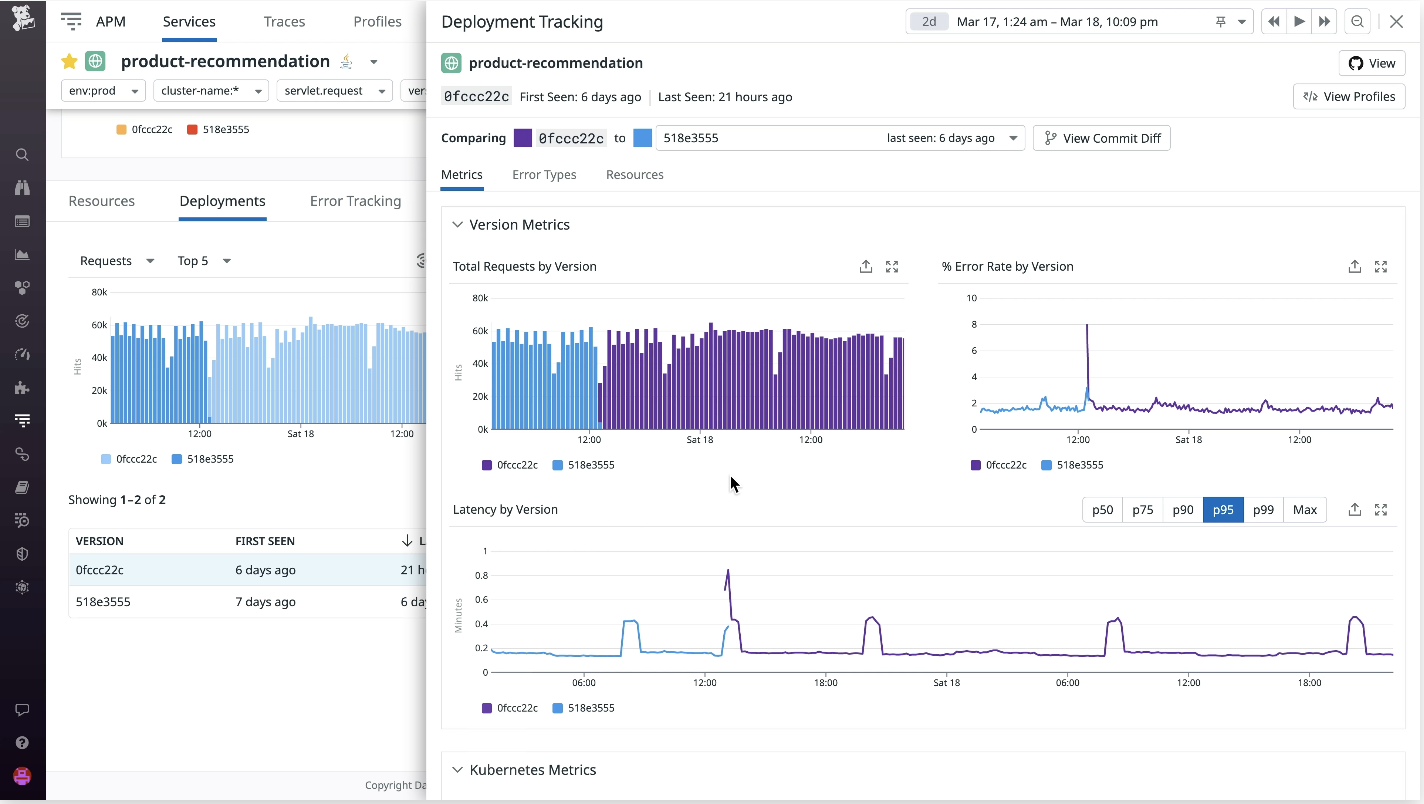Open the cluster-name:* filter dropdown
Screen dimensions: 1424x804
[211, 91]
